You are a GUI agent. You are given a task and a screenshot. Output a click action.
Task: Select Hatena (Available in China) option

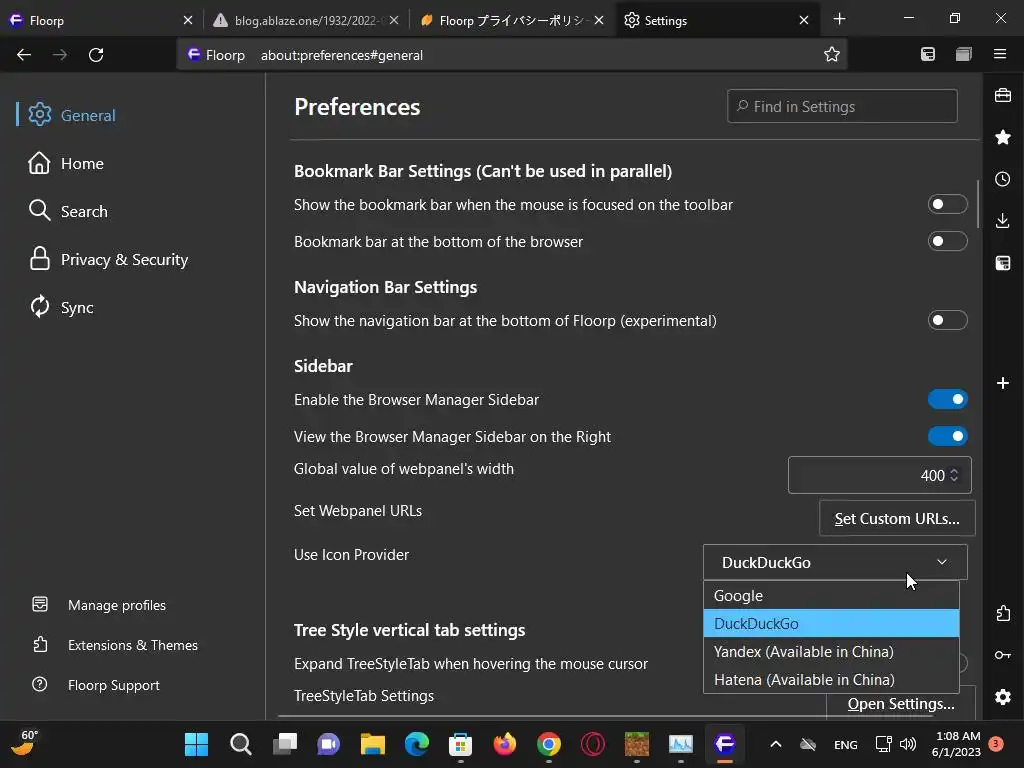pos(831,680)
